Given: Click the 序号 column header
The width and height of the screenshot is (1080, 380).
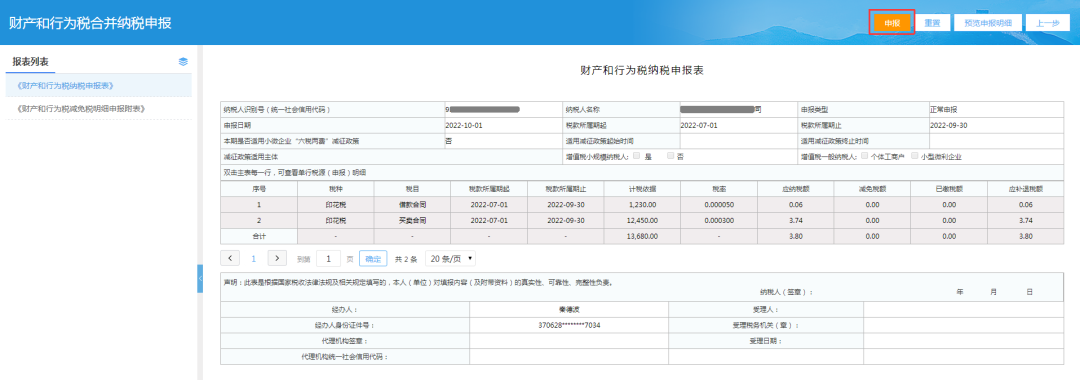Looking at the screenshot, I should [259, 188].
